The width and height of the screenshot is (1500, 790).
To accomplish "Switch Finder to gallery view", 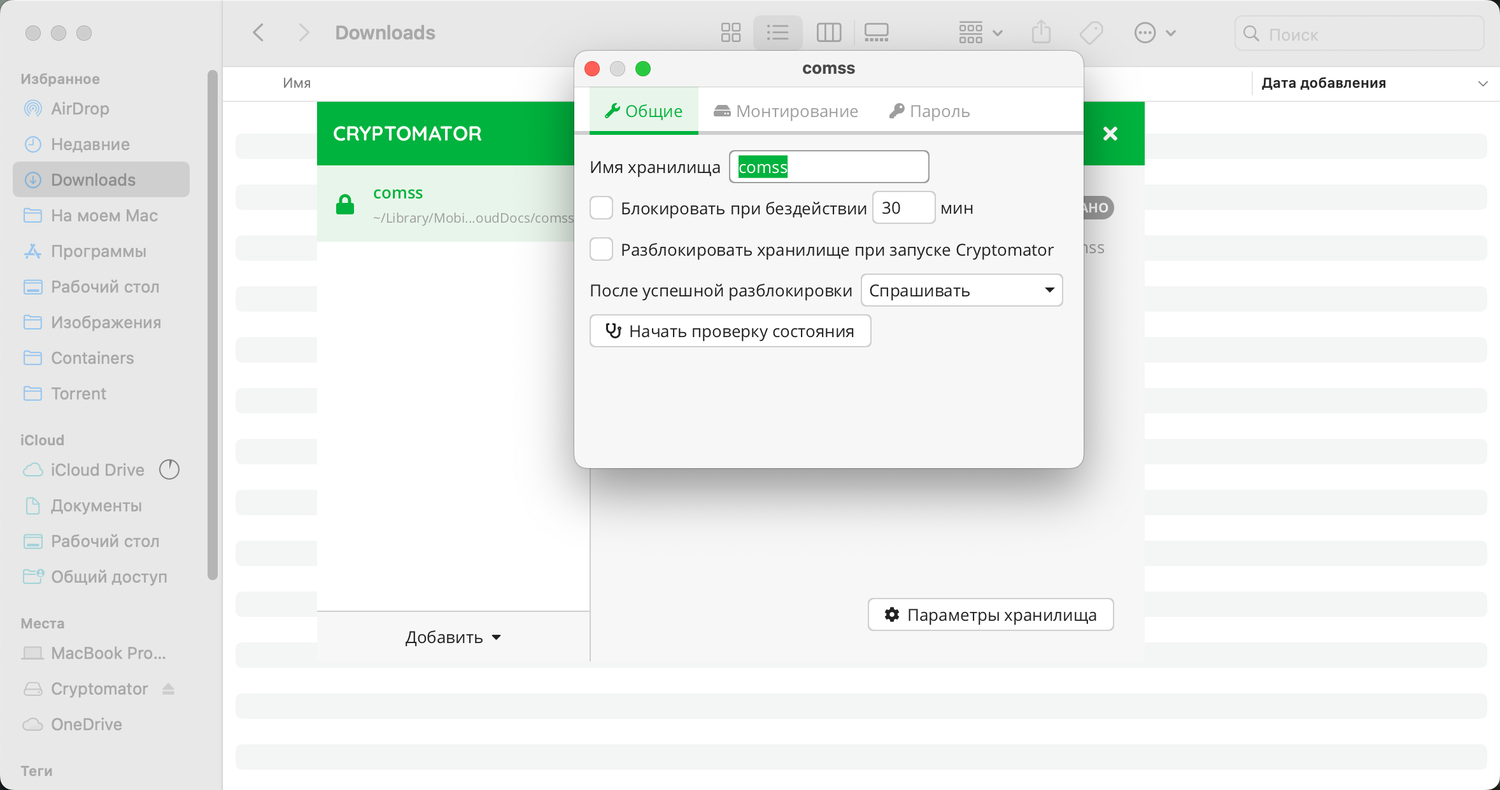I will coord(876,33).
